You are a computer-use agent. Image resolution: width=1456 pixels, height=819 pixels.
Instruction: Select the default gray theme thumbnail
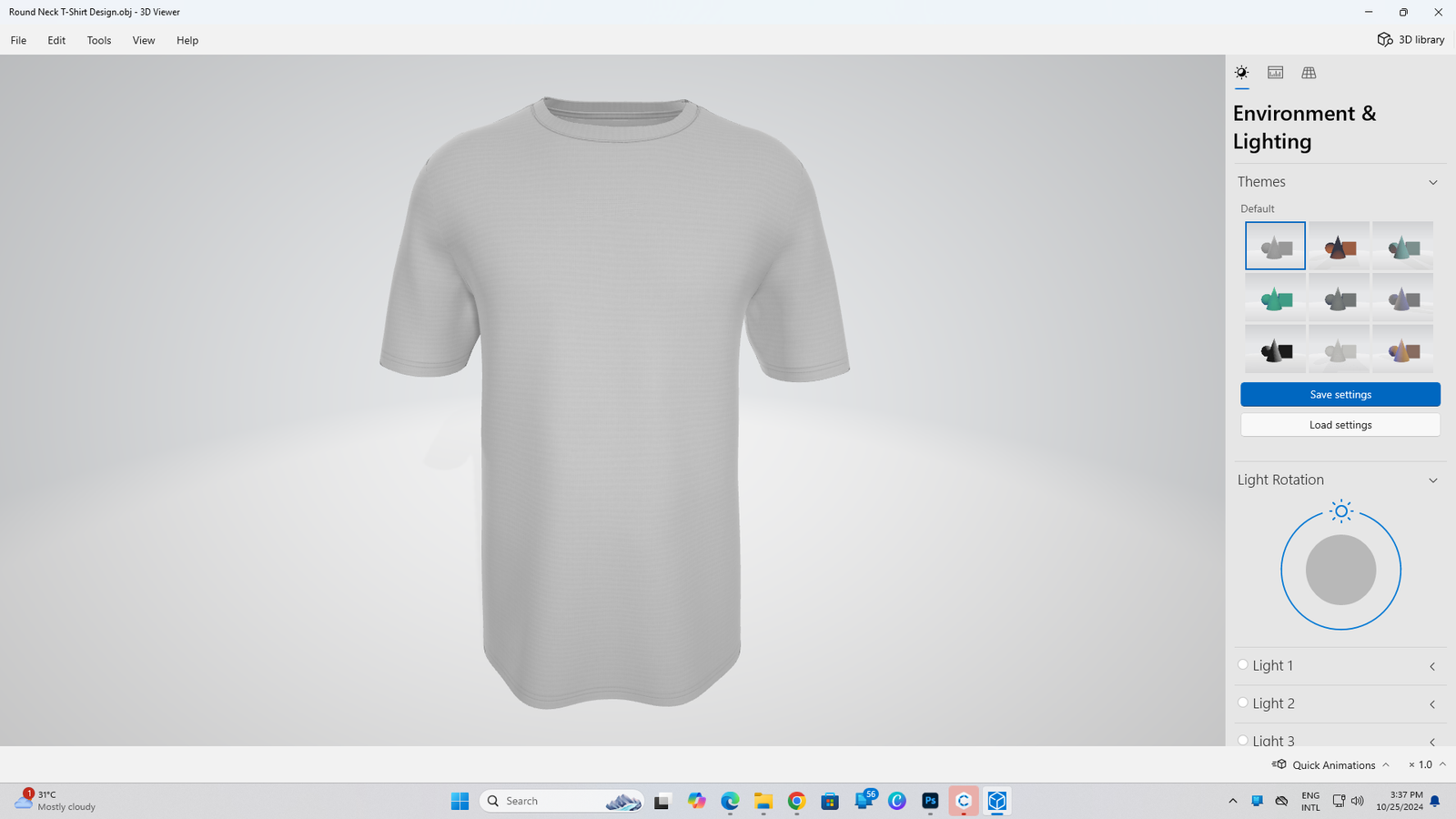coord(1275,246)
